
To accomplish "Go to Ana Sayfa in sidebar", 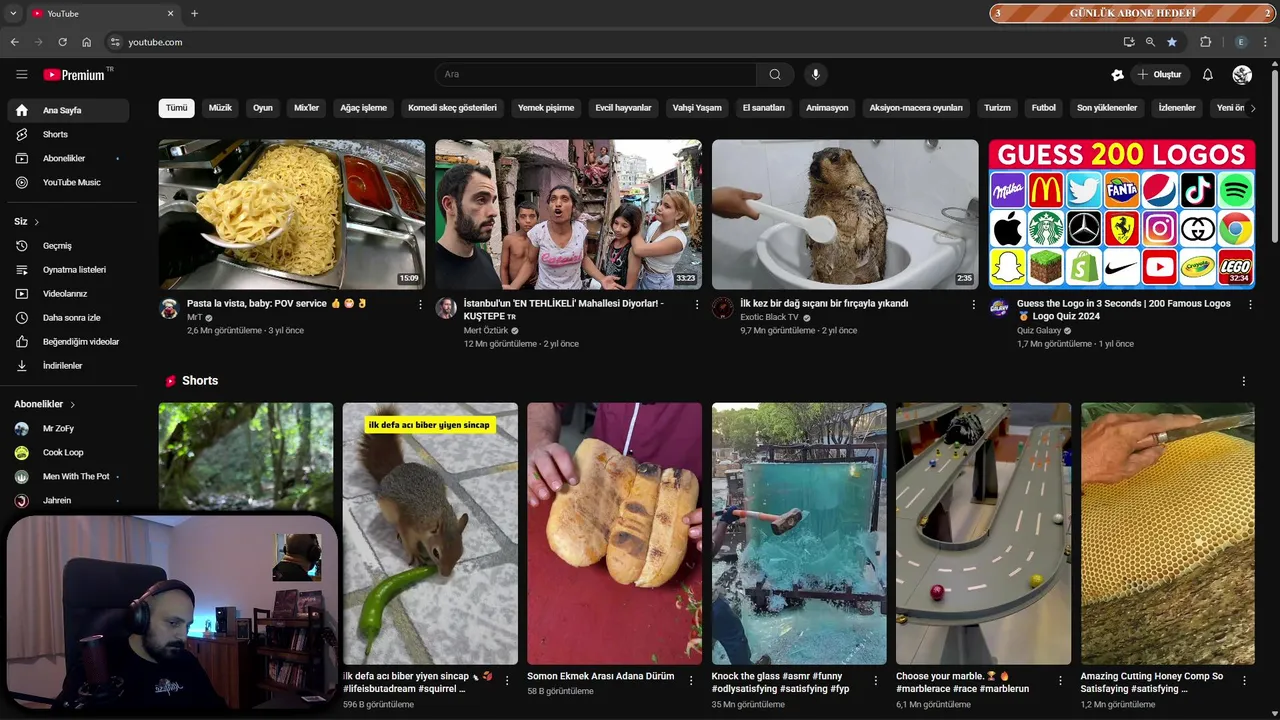I will click(67, 110).
